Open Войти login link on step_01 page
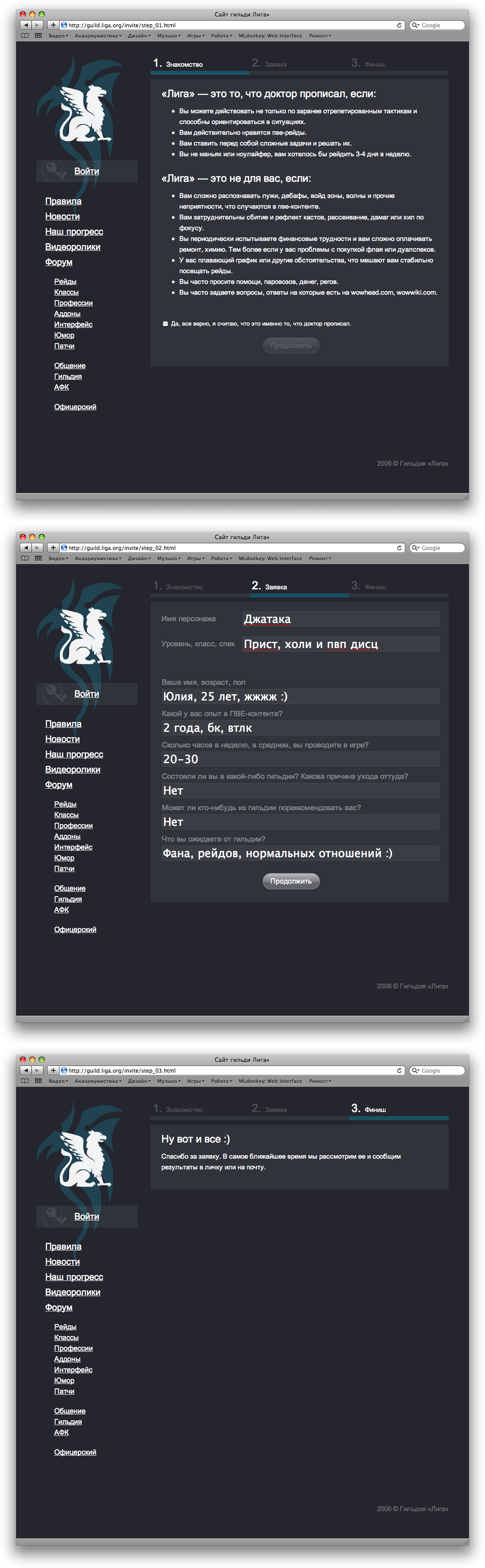Viewport: 485px width, 1568px height. pos(87,171)
